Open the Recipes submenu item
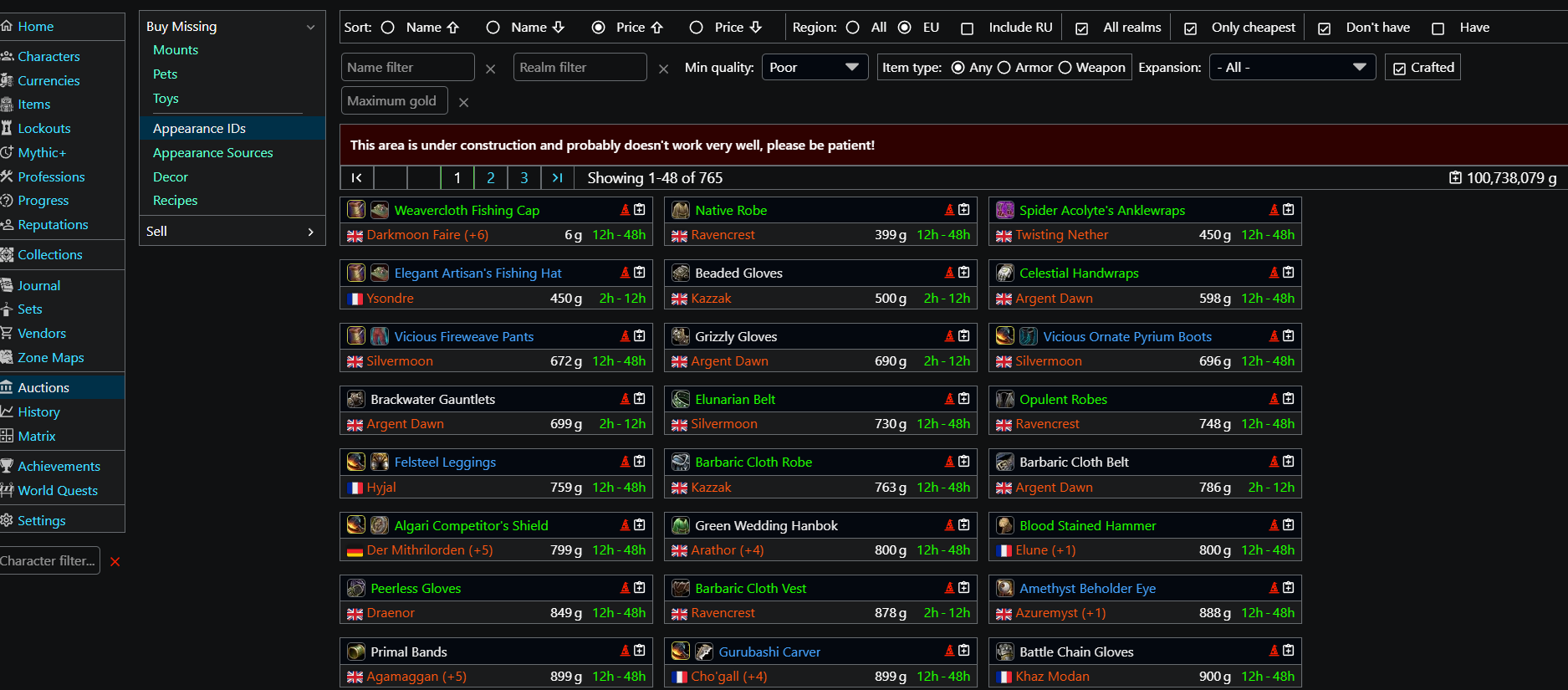The height and width of the screenshot is (690, 1568). coord(176,201)
